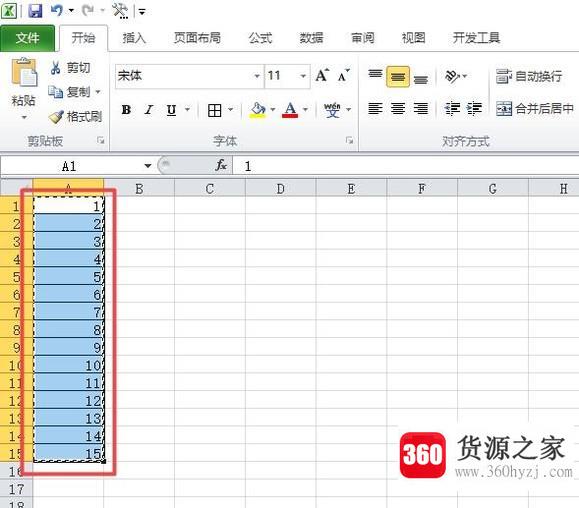Screen dimensions: 579x508
Task: Click decrease indent icon
Action: [x=452, y=109]
